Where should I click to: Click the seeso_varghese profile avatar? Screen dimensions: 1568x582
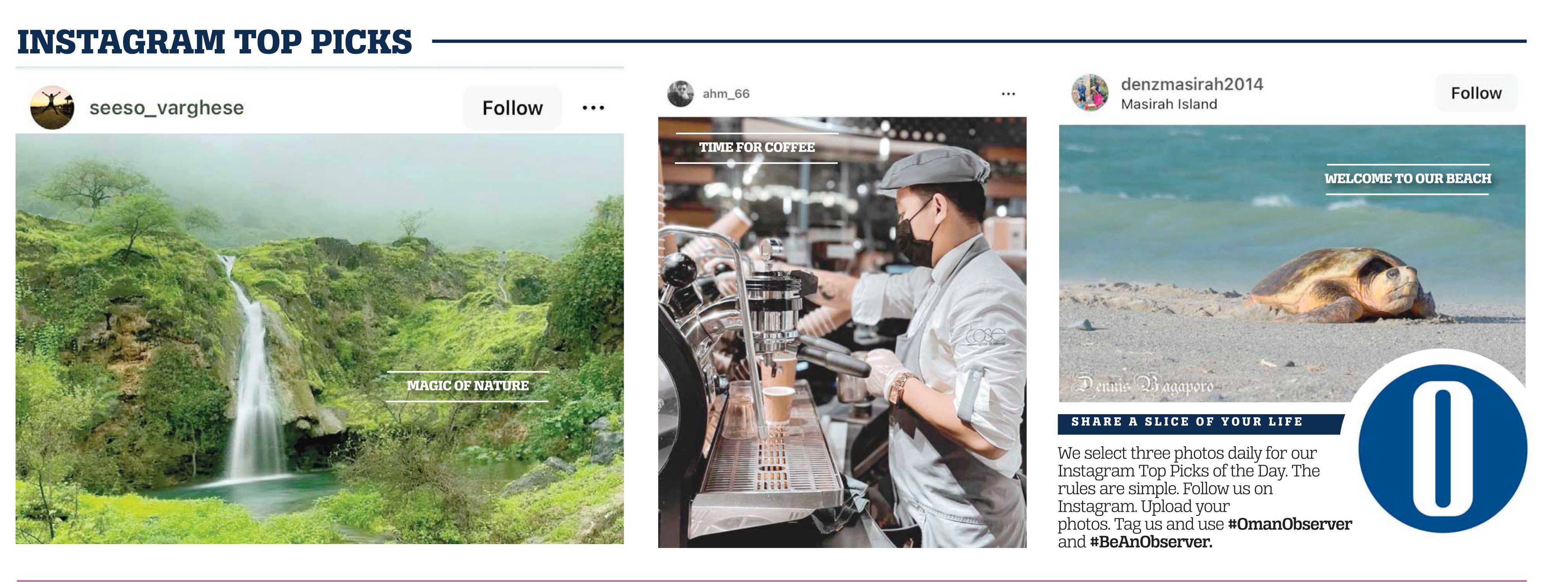coord(52,108)
